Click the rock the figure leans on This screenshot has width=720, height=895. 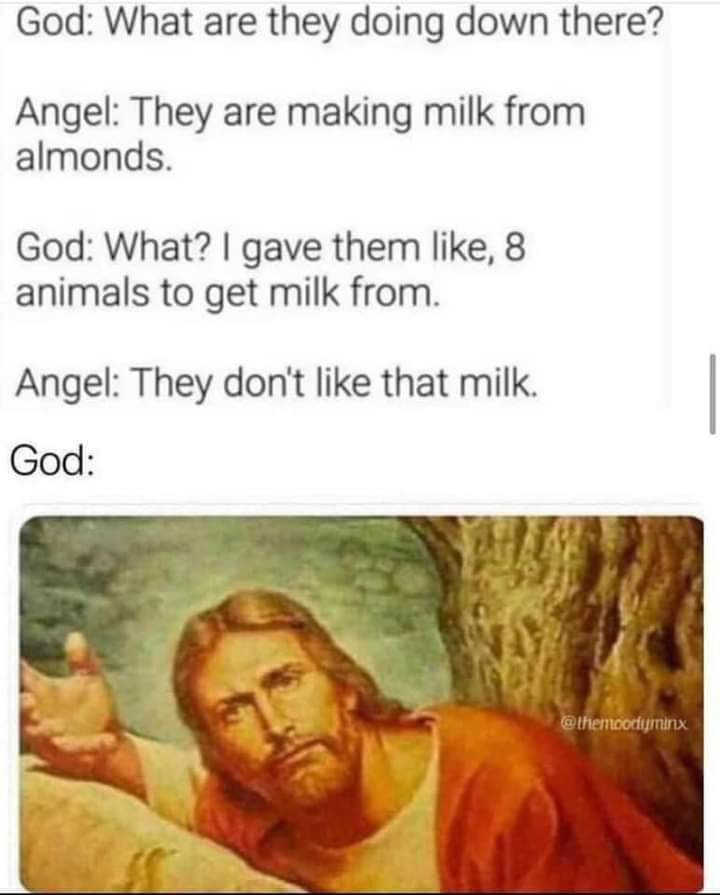(x=103, y=833)
